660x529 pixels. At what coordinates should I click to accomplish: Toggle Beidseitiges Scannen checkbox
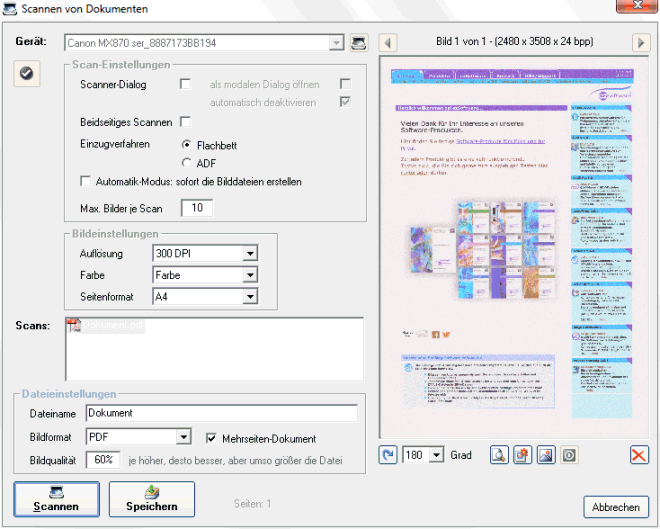tap(185, 122)
